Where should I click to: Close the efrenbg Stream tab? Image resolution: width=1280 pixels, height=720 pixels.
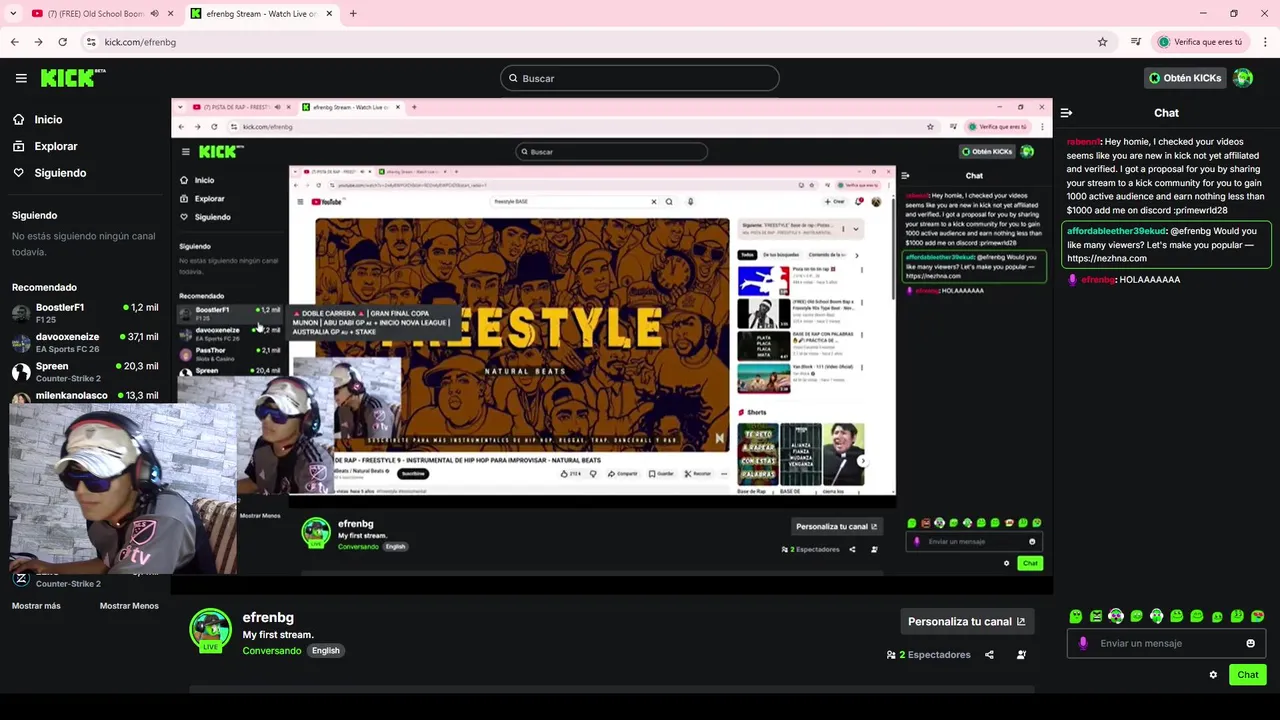click(329, 14)
